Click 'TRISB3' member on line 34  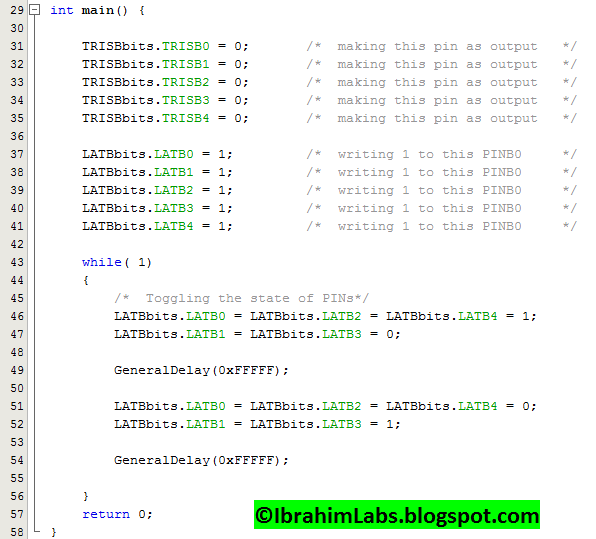[x=186, y=100]
